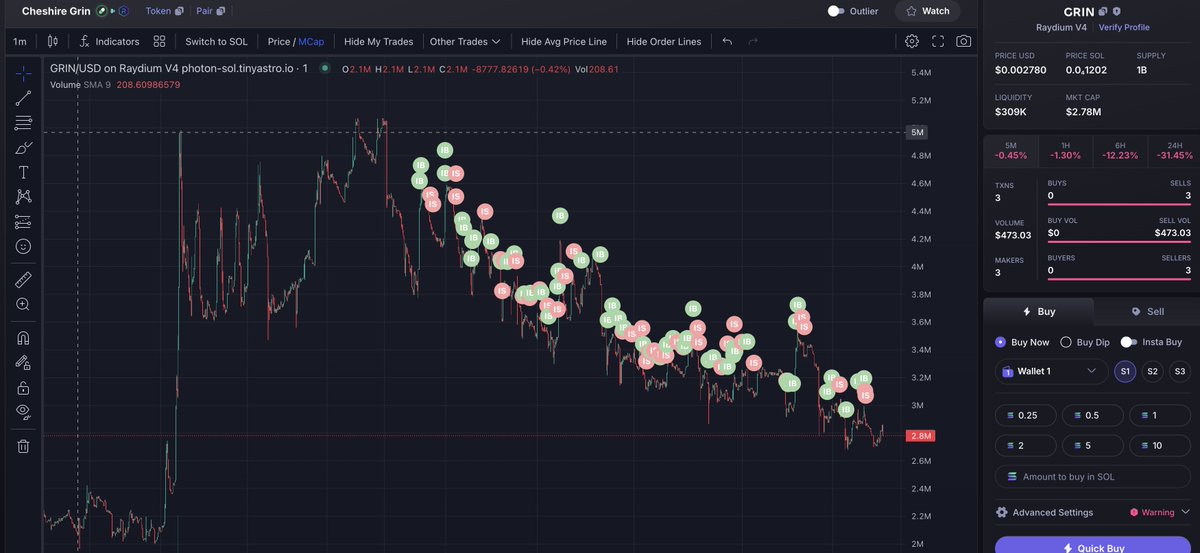Open the Indicators dialog
This screenshot has height=553, width=1200.
[110, 42]
